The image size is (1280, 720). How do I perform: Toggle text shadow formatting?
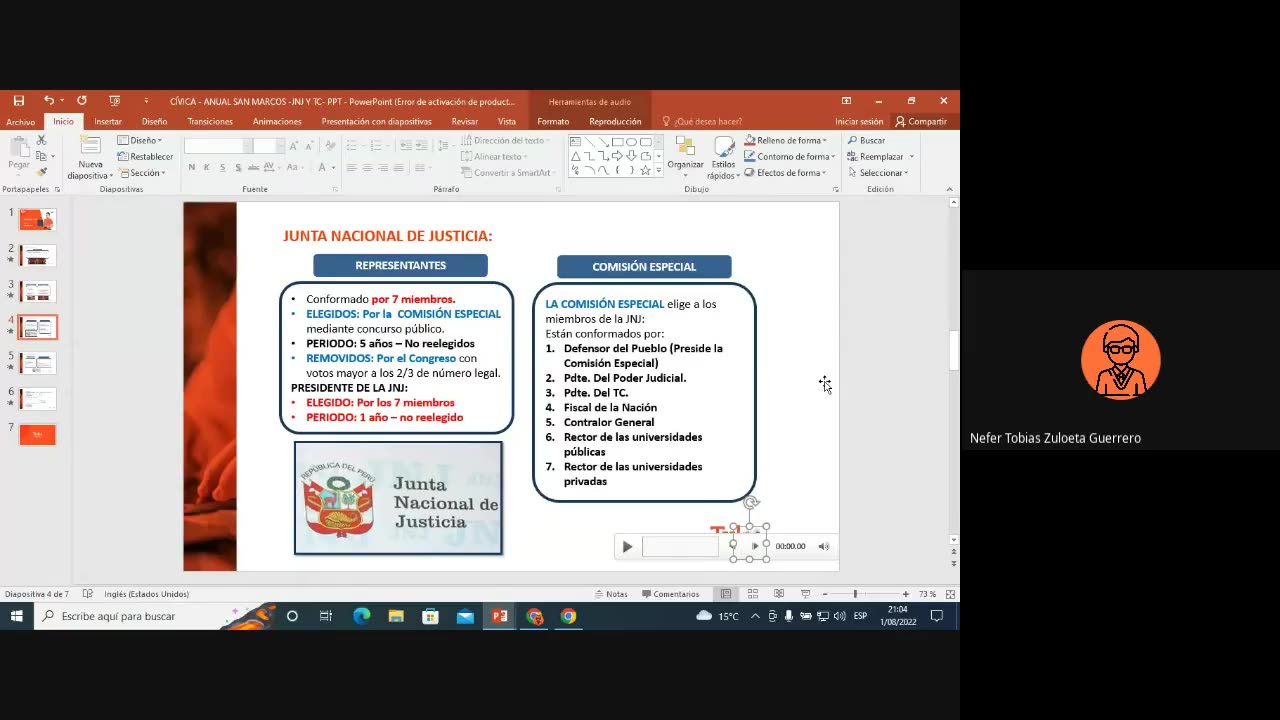pos(237,168)
